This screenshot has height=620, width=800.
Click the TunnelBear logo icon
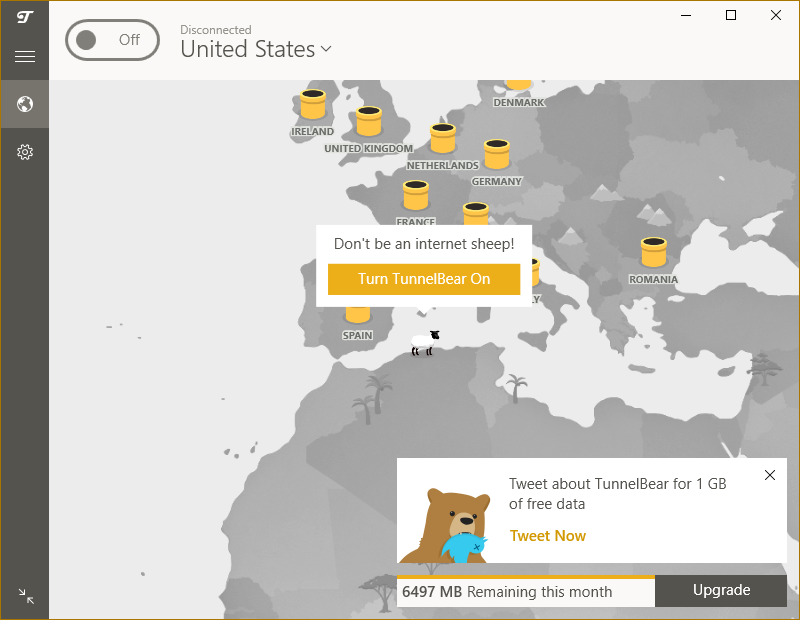[x=24, y=17]
